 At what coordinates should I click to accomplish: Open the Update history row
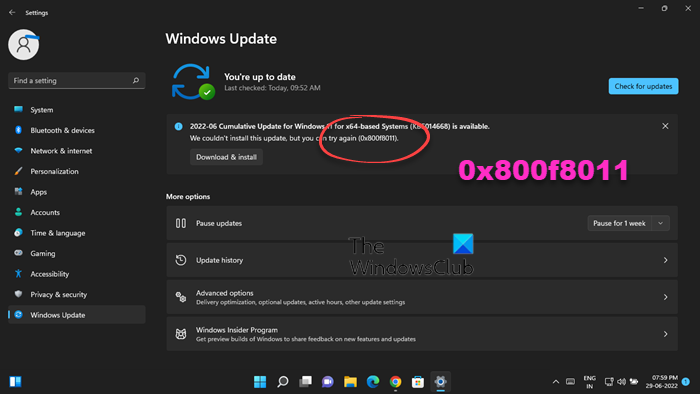pos(422,260)
